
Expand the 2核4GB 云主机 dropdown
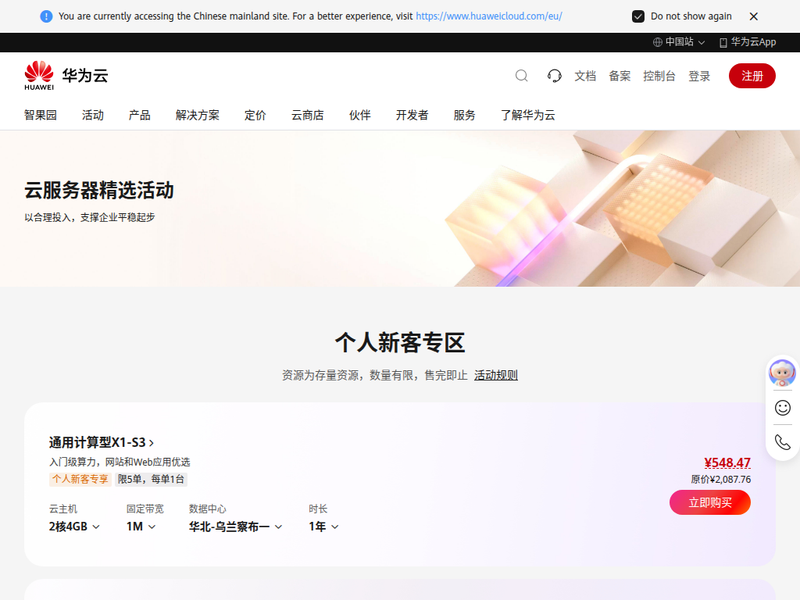click(74, 527)
